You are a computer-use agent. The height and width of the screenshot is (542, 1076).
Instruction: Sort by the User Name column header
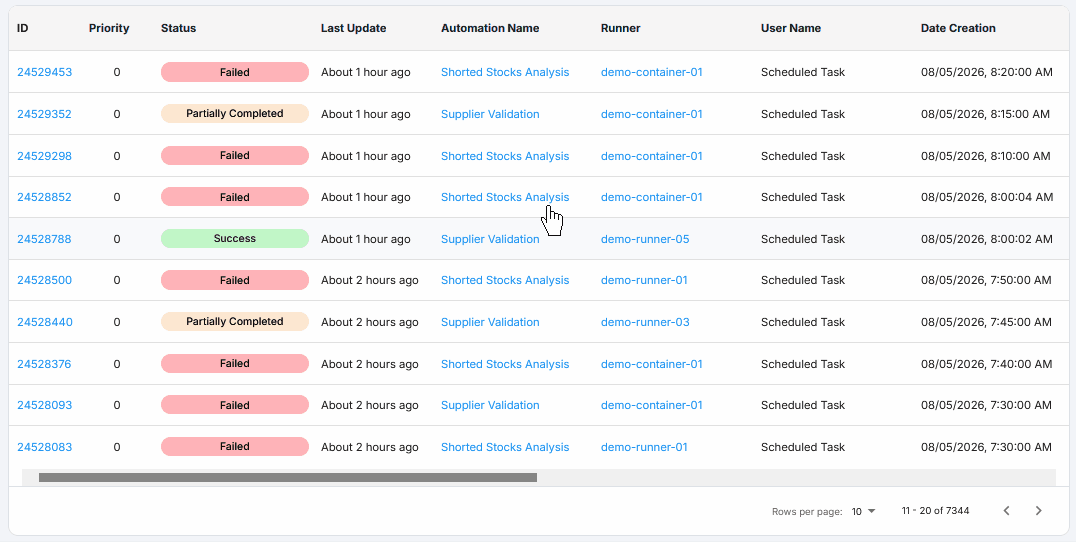[x=791, y=28]
